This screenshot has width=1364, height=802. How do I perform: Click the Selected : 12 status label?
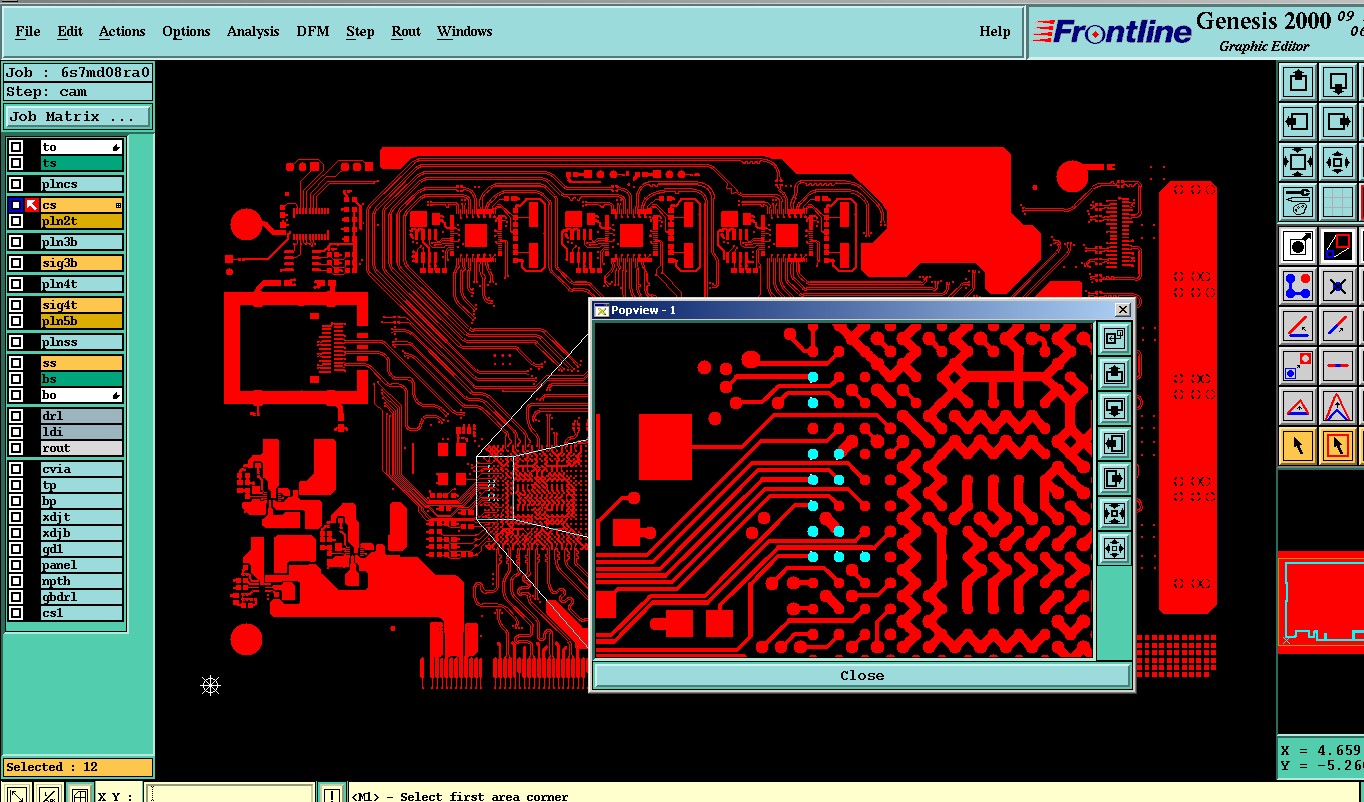(78, 767)
